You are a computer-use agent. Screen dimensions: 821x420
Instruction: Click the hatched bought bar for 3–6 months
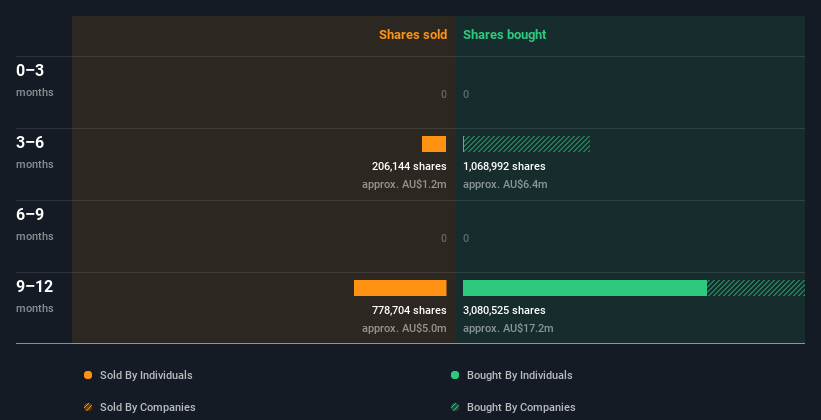[x=527, y=144]
